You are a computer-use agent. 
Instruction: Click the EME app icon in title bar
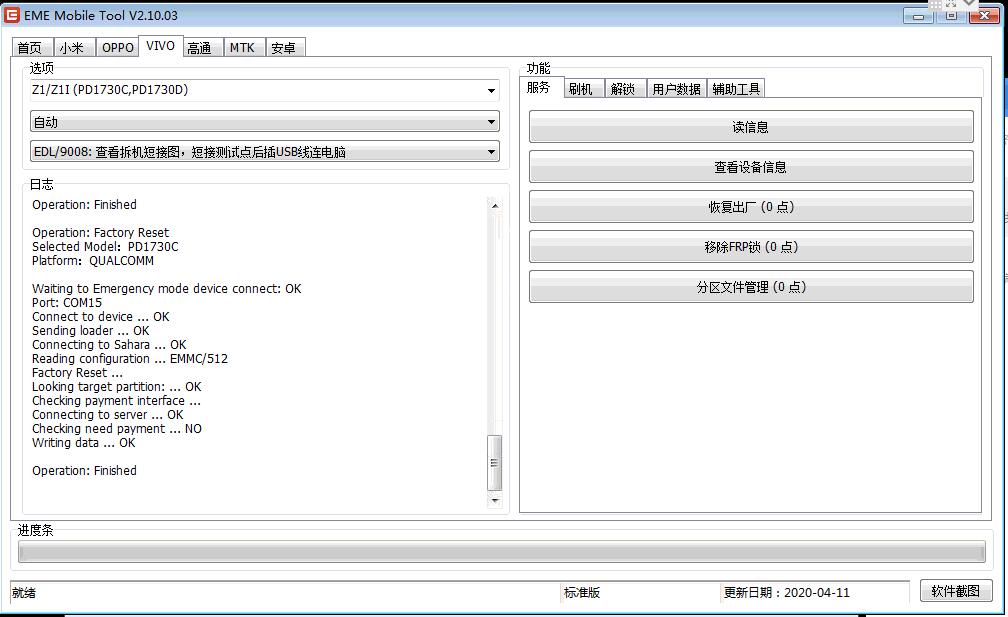click(x=12, y=15)
